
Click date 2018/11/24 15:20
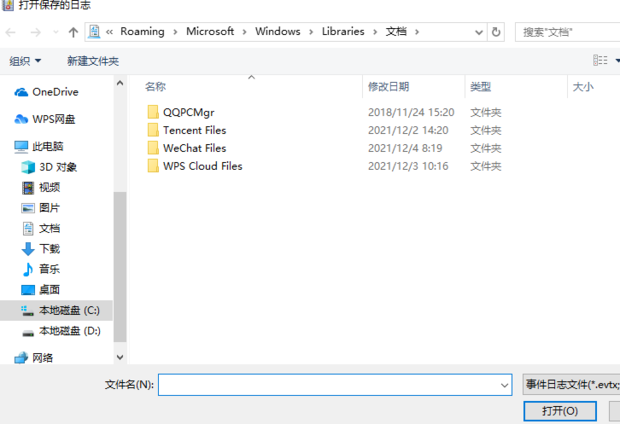coord(411,112)
